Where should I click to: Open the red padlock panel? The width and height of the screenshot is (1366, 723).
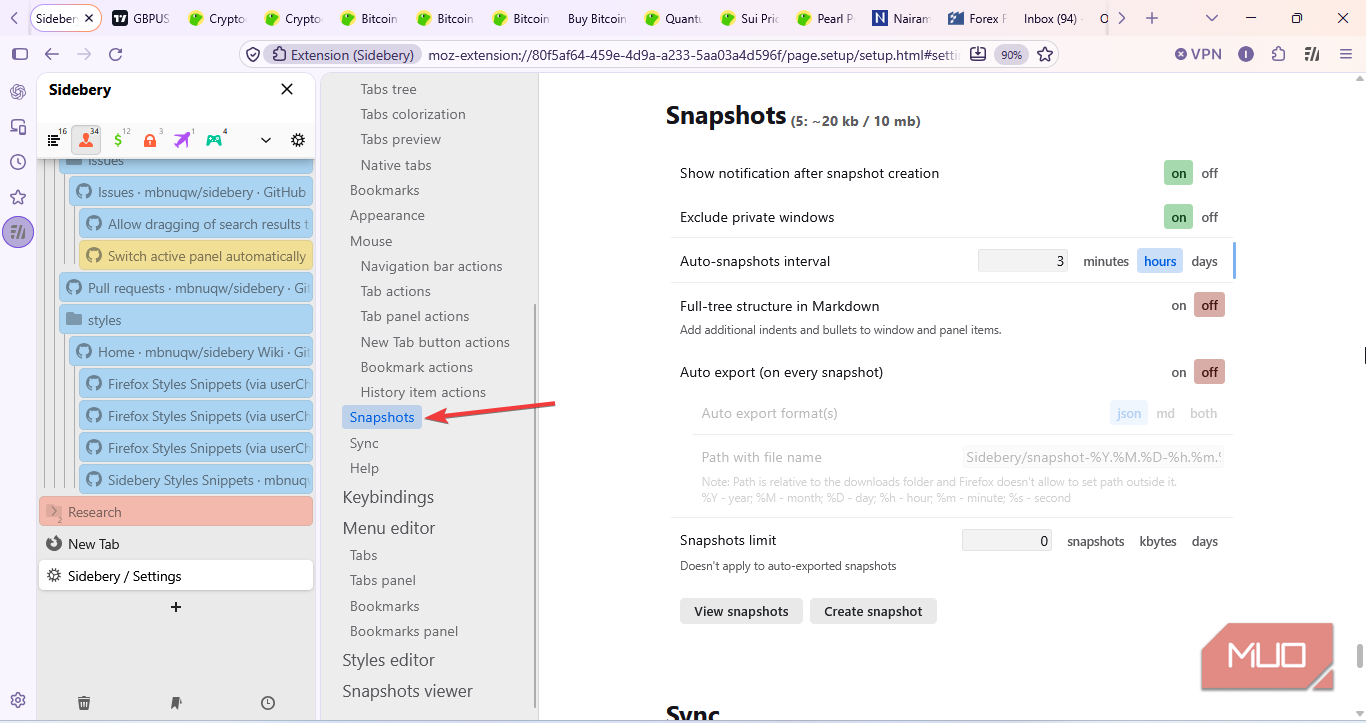(150, 140)
